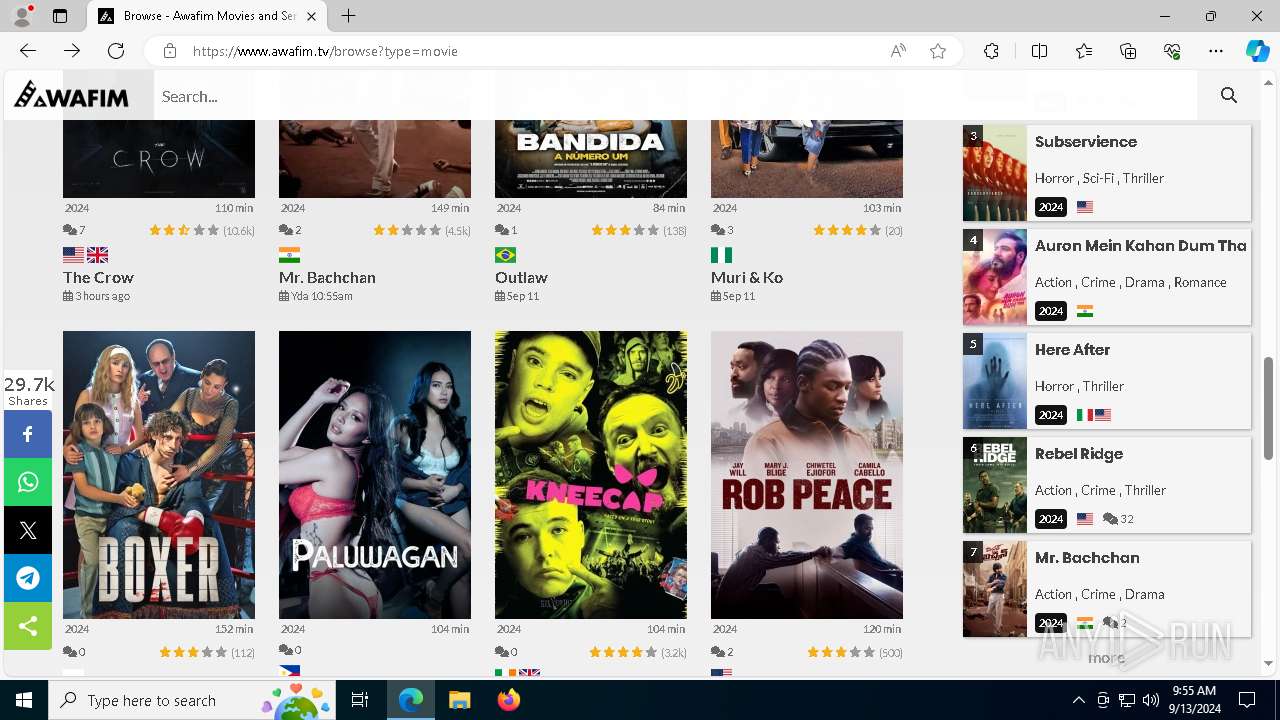
Task: Open Task View on taskbar
Action: pos(360,700)
